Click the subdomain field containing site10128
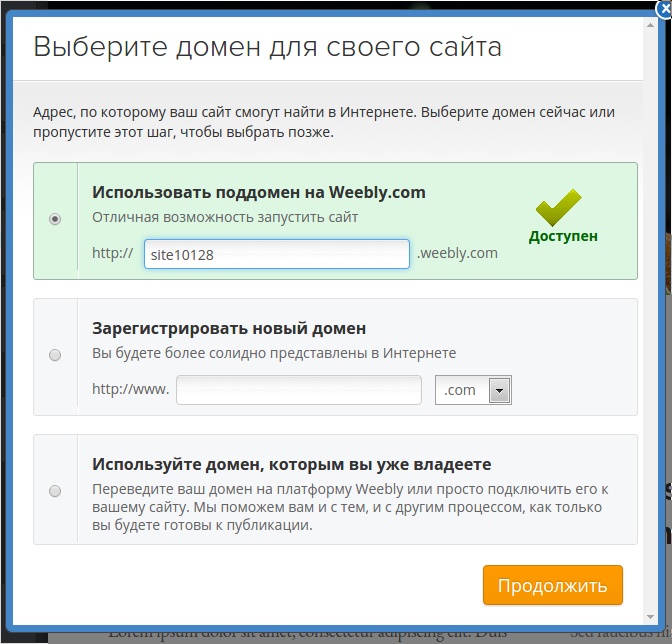 [x=277, y=255]
